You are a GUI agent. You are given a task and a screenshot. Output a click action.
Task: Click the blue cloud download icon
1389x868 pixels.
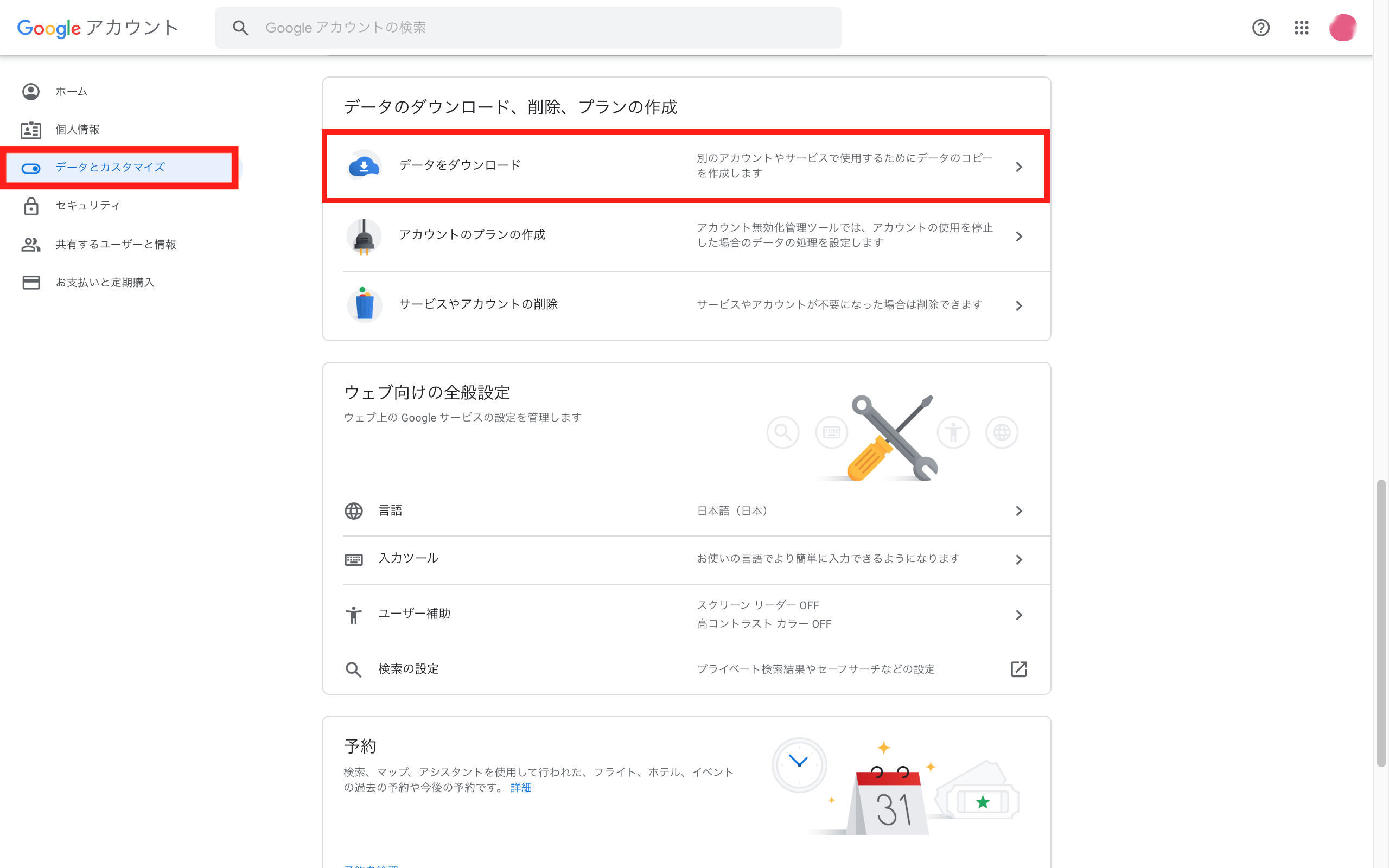click(365, 166)
